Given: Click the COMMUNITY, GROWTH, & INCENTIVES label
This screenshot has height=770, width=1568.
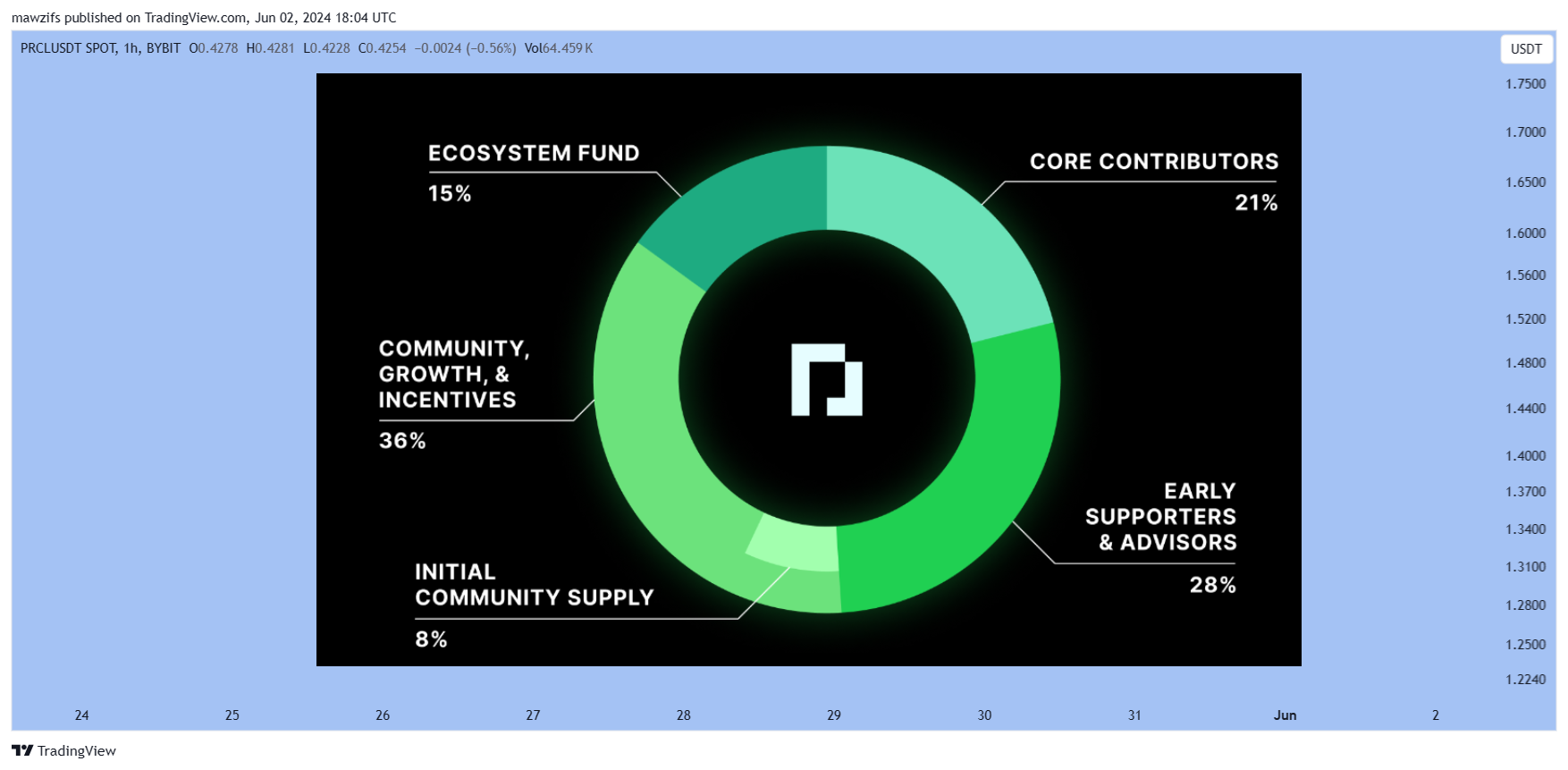Looking at the screenshot, I should point(454,374).
